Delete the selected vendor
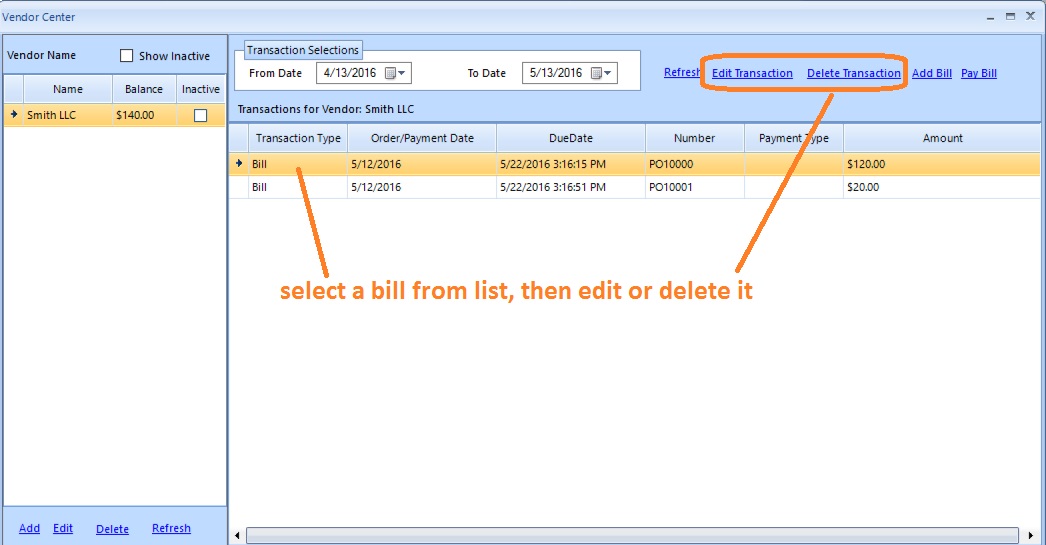The height and width of the screenshot is (545, 1046). click(x=112, y=529)
